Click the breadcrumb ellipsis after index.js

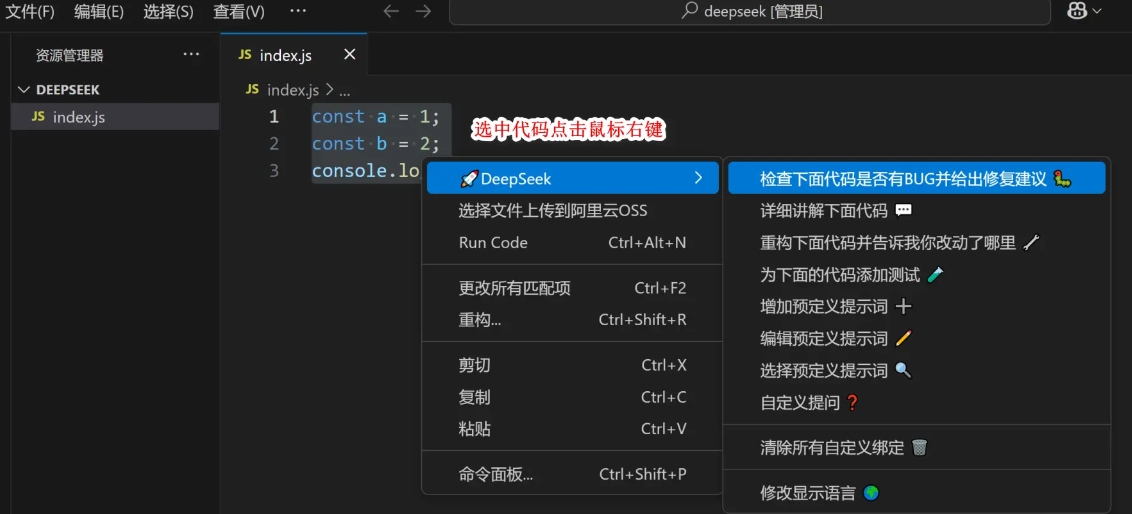(344, 91)
